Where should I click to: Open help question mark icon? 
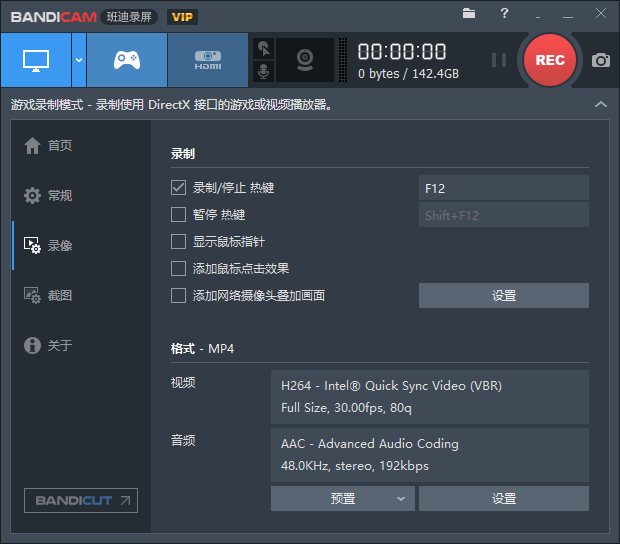[504, 13]
